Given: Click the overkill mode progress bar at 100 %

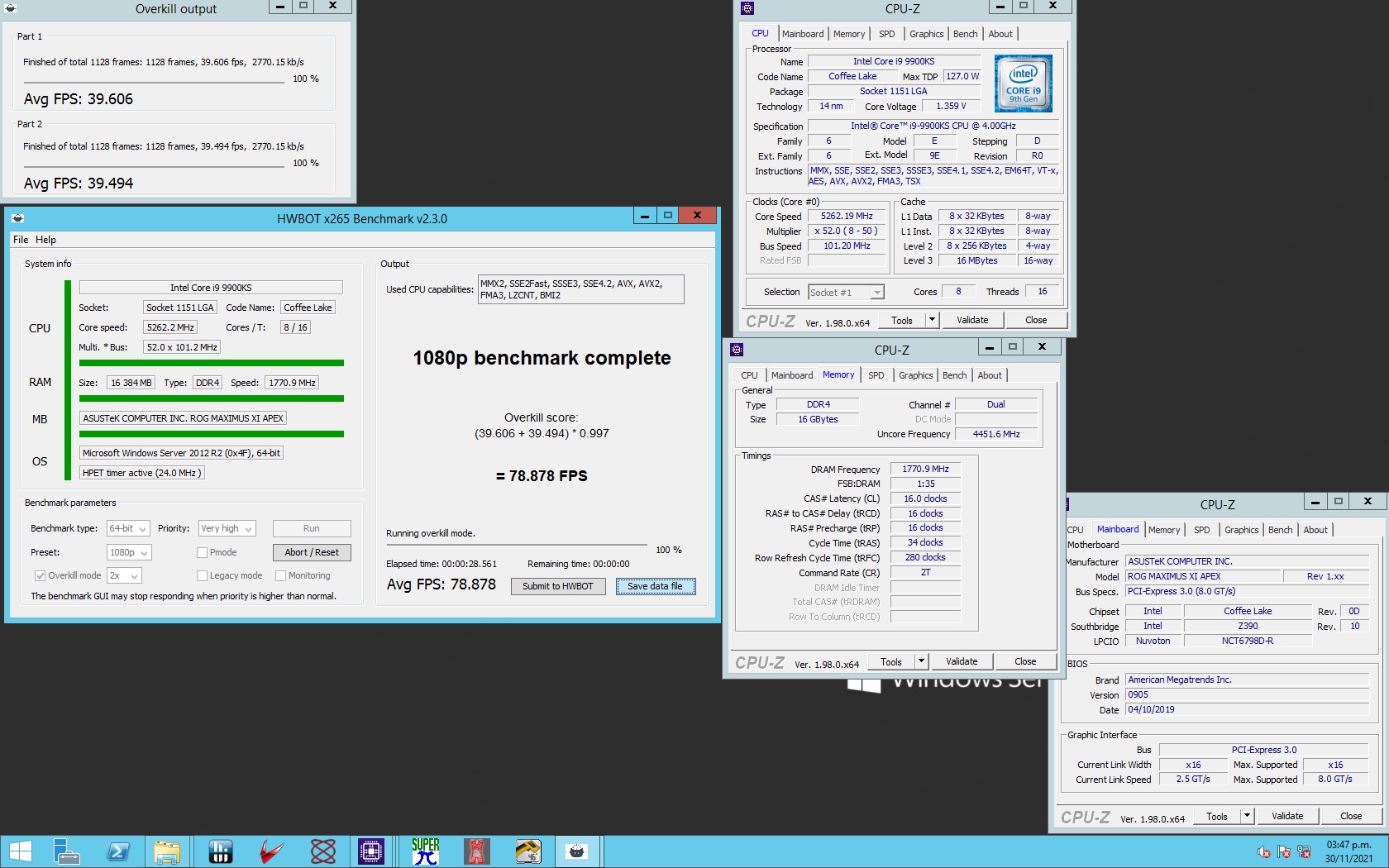Looking at the screenshot, I should point(517,545).
